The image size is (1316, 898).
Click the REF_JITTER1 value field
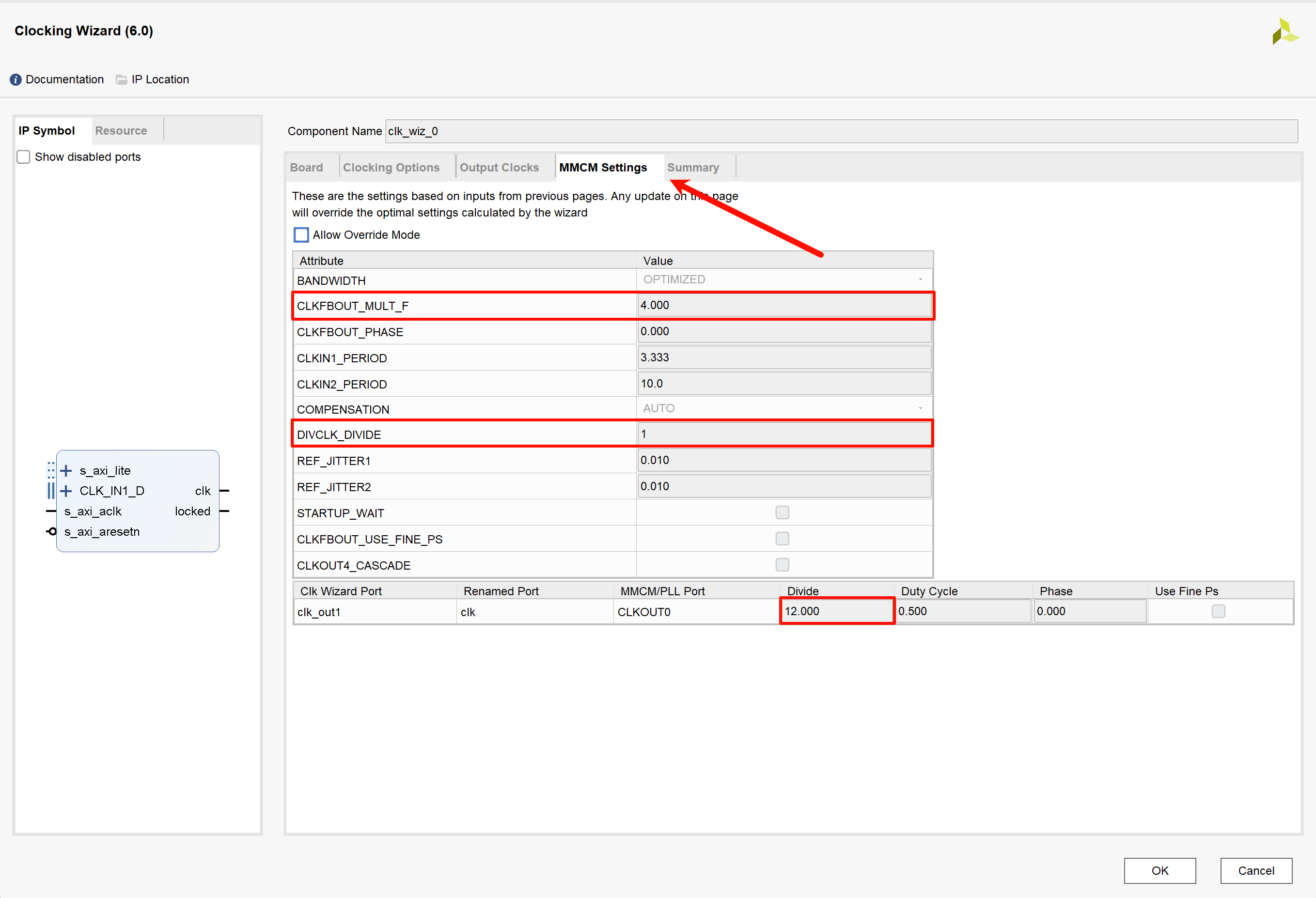tap(784, 460)
